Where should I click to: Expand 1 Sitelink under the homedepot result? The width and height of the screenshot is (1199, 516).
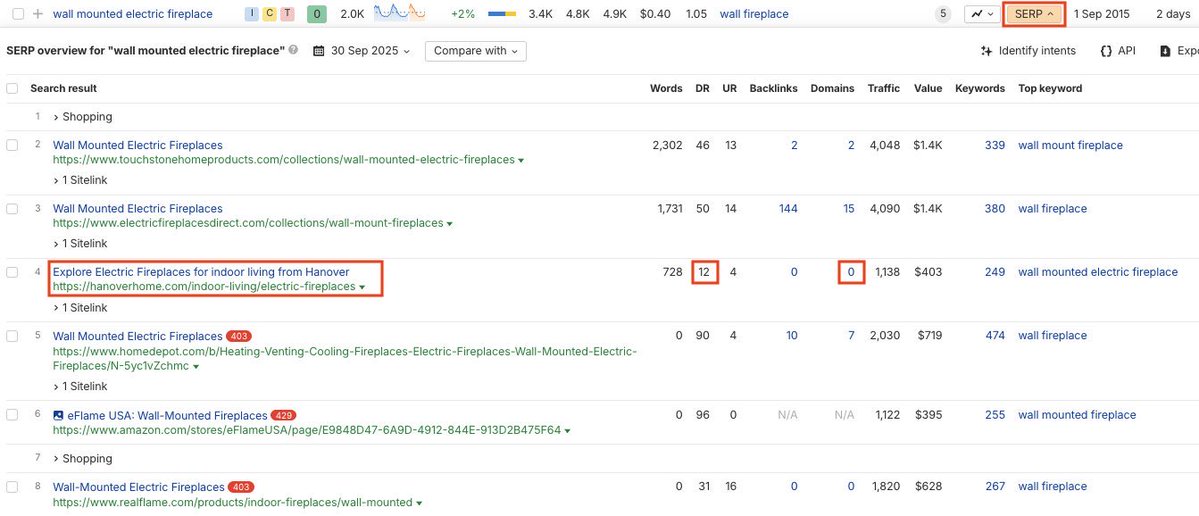(80, 387)
